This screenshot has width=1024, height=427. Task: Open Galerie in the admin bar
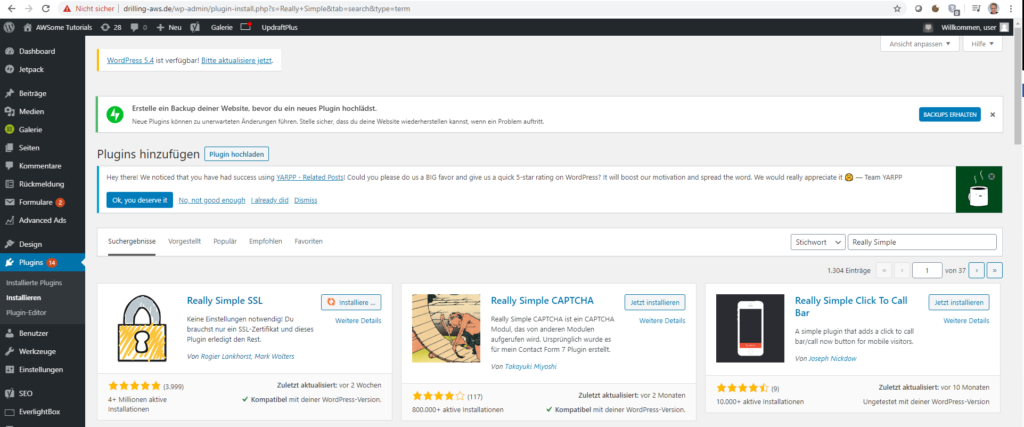(221, 28)
